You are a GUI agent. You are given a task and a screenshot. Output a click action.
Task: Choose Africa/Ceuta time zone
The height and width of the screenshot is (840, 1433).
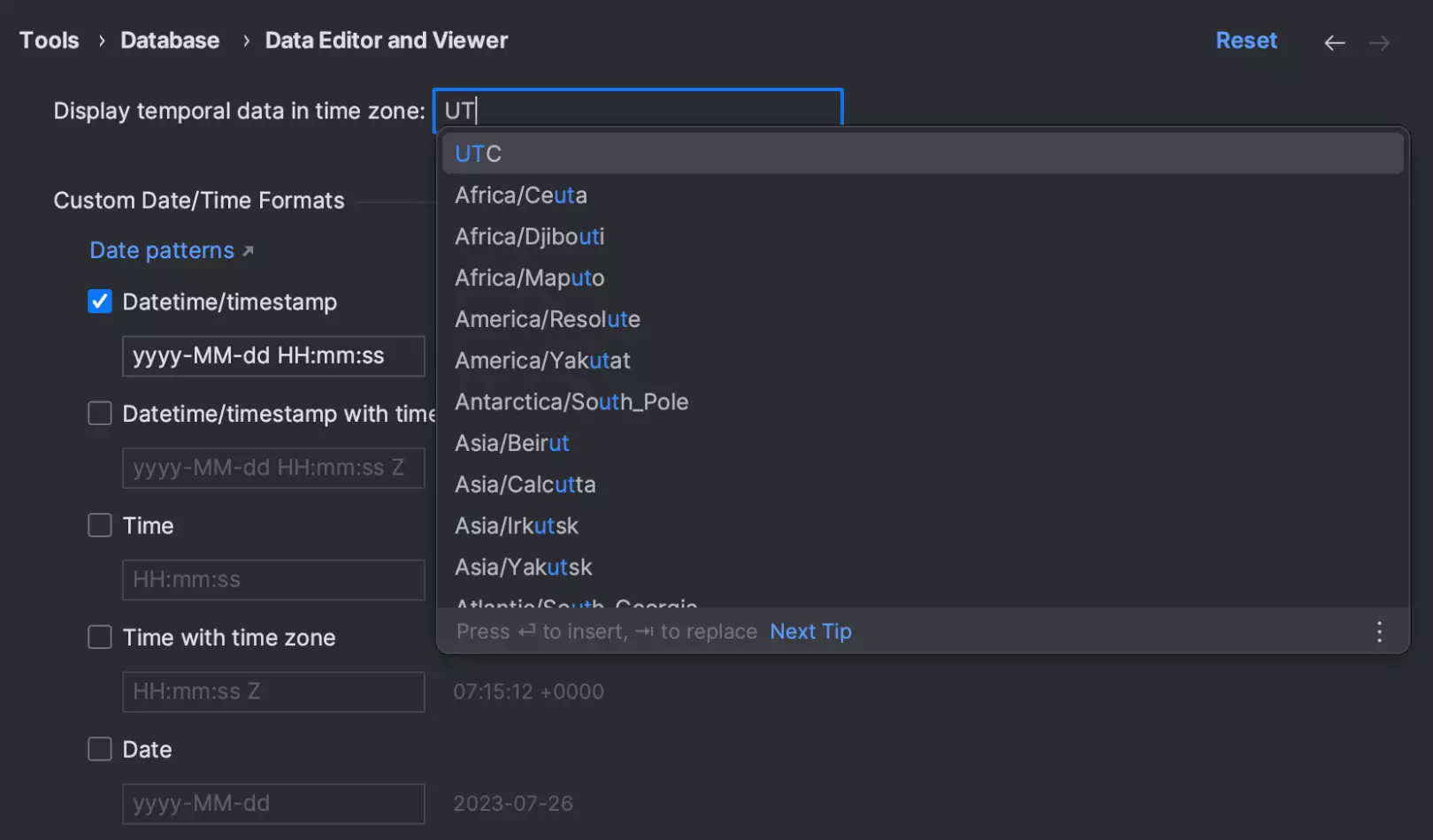click(x=521, y=195)
